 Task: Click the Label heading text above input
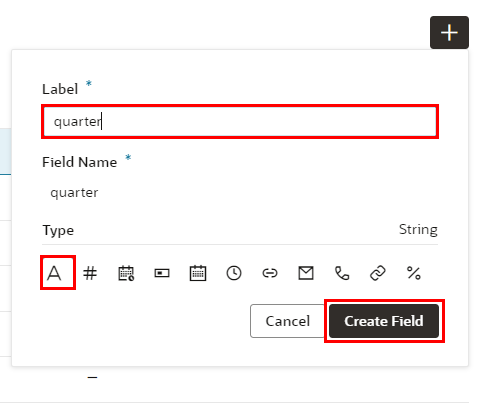coord(60,89)
